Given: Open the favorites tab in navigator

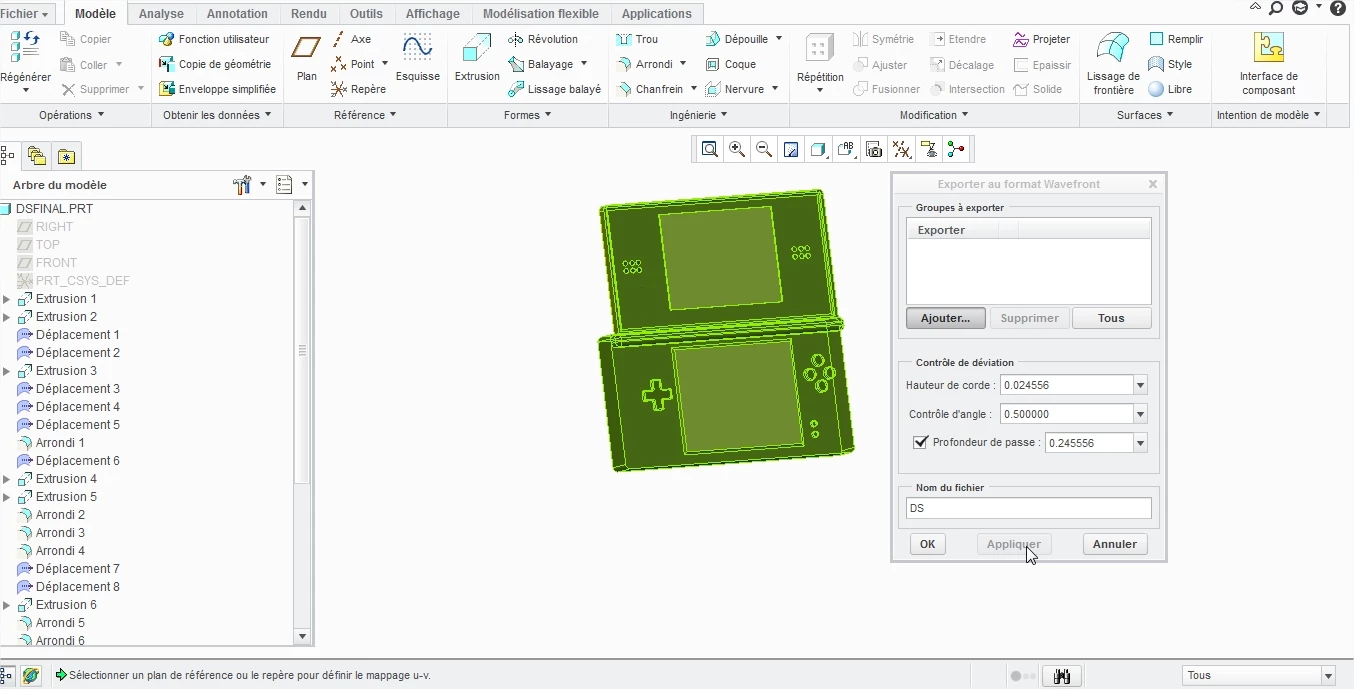Looking at the screenshot, I should (x=66, y=156).
